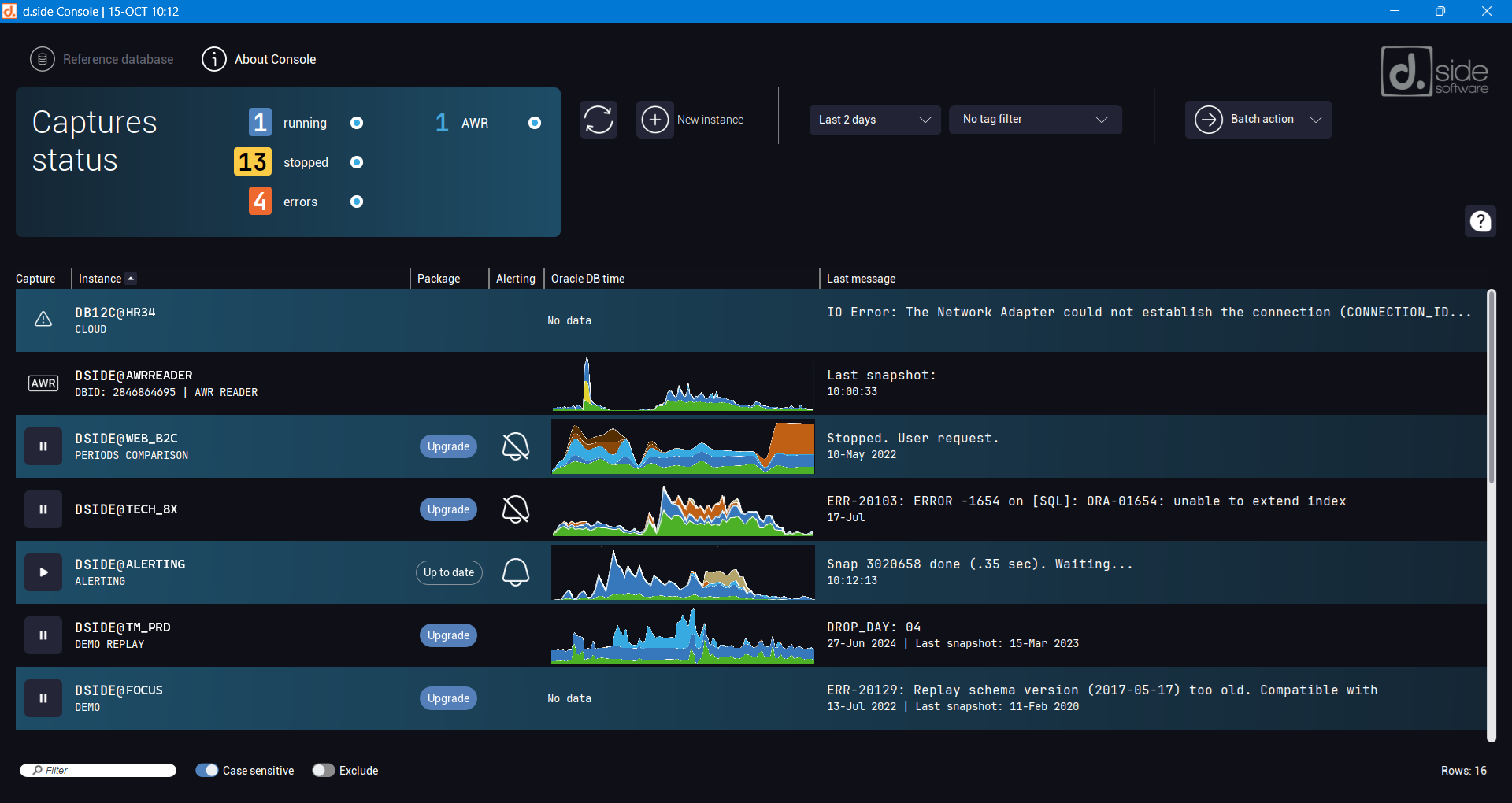Click the vertical scrollbar of instance list
The width and height of the screenshot is (1512, 803).
coord(1491,516)
